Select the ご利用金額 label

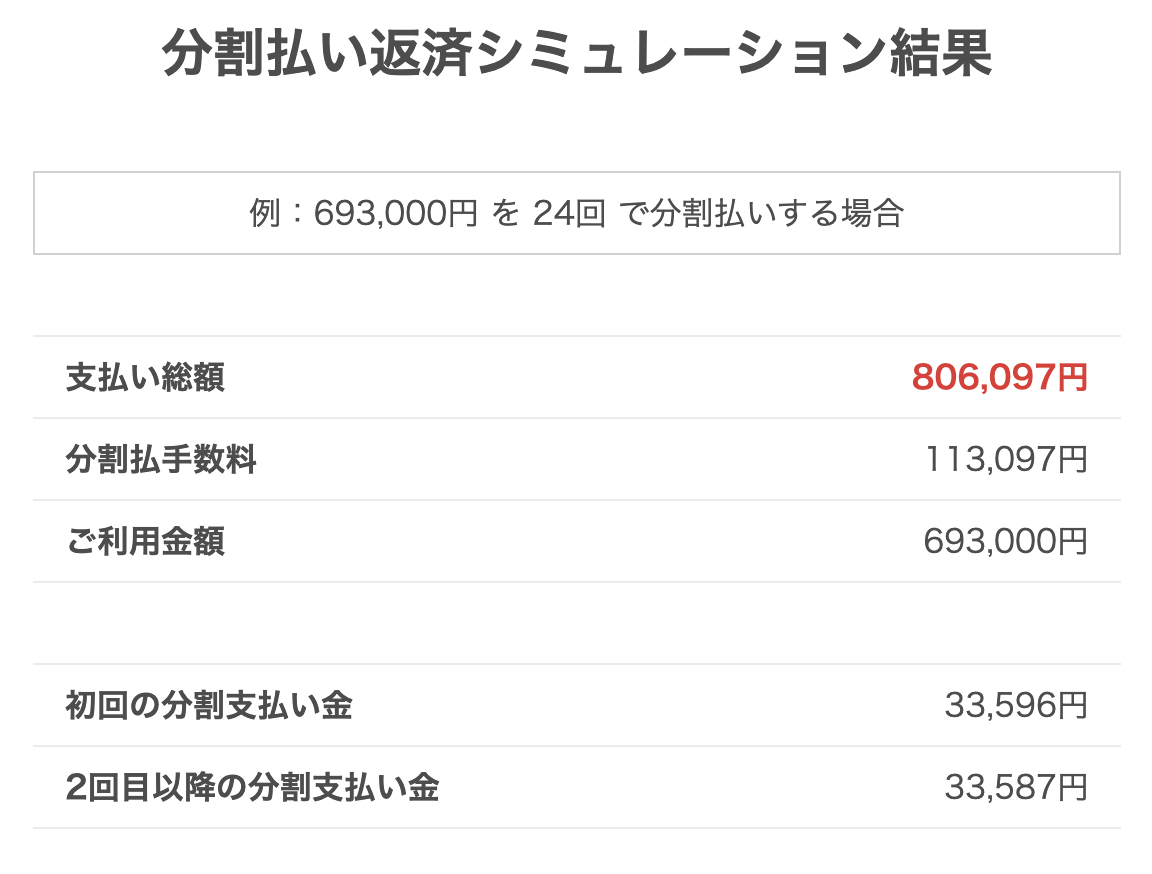[145, 541]
